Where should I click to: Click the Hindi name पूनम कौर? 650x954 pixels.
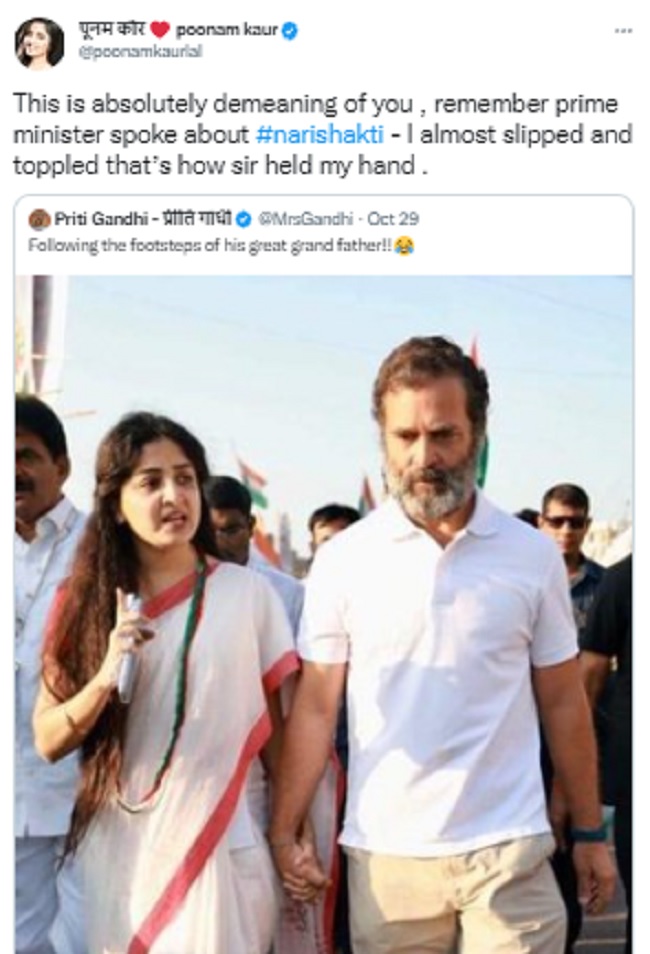(x=111, y=30)
